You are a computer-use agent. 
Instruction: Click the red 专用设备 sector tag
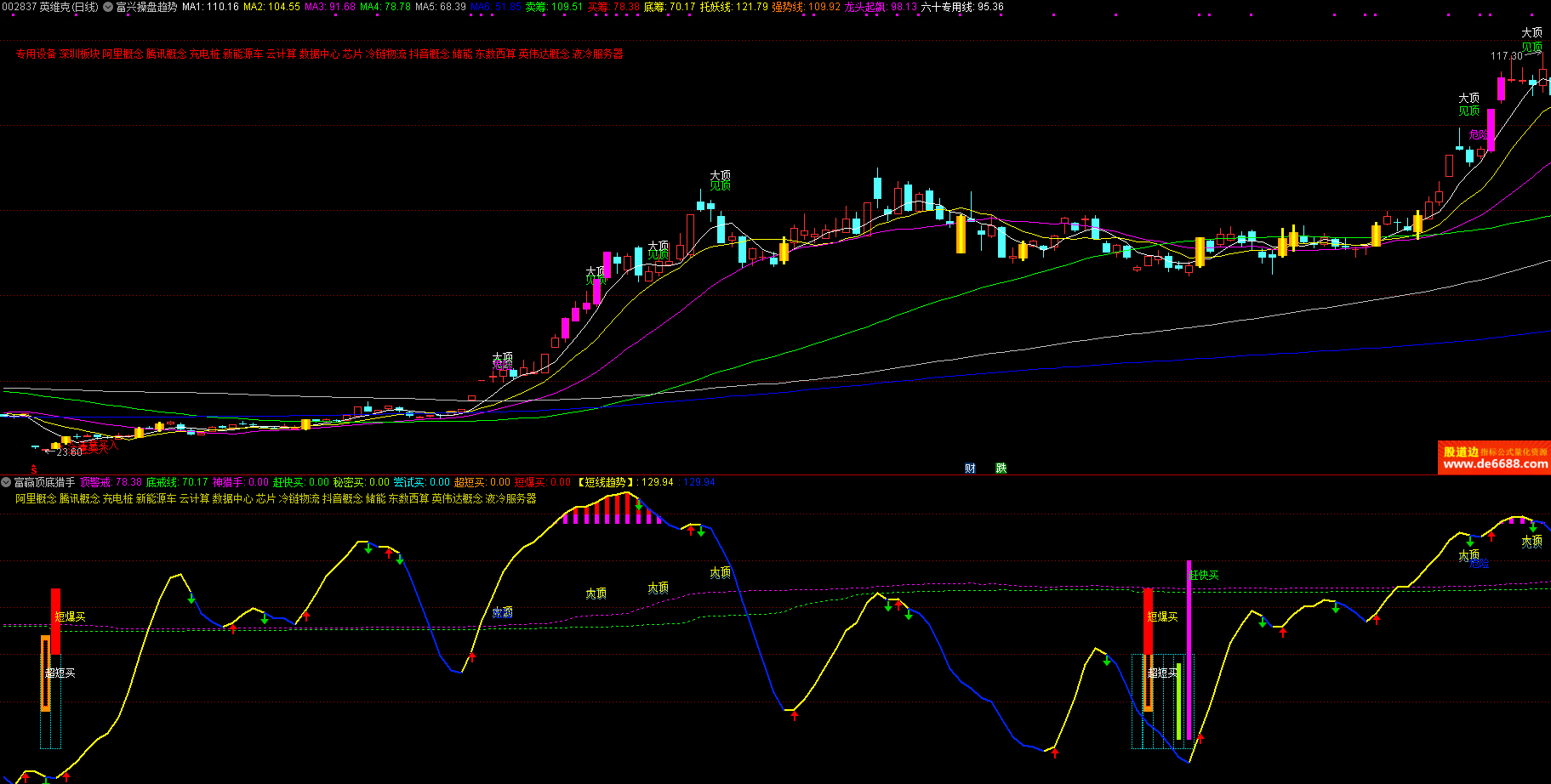(x=36, y=54)
